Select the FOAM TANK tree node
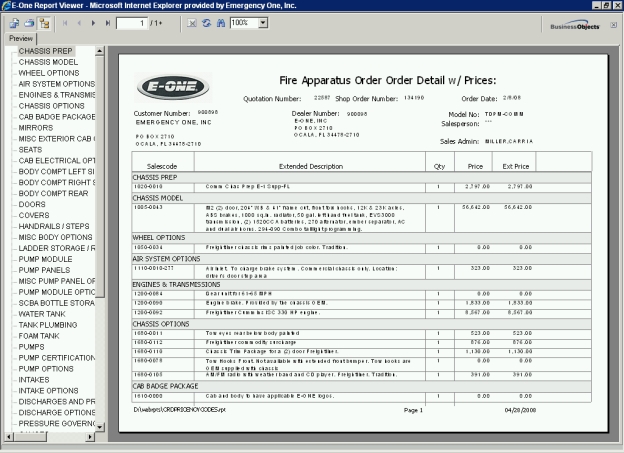The image size is (624, 453). point(39,336)
